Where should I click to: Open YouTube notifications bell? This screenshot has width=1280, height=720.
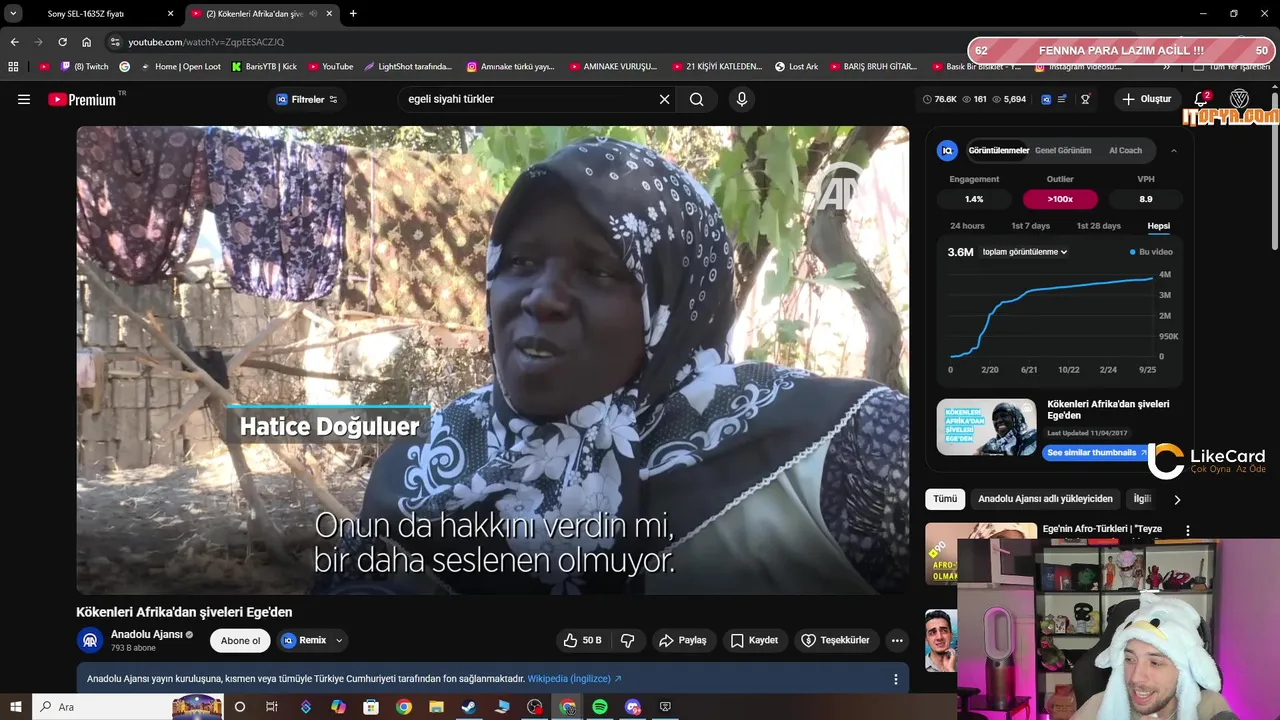1202,99
